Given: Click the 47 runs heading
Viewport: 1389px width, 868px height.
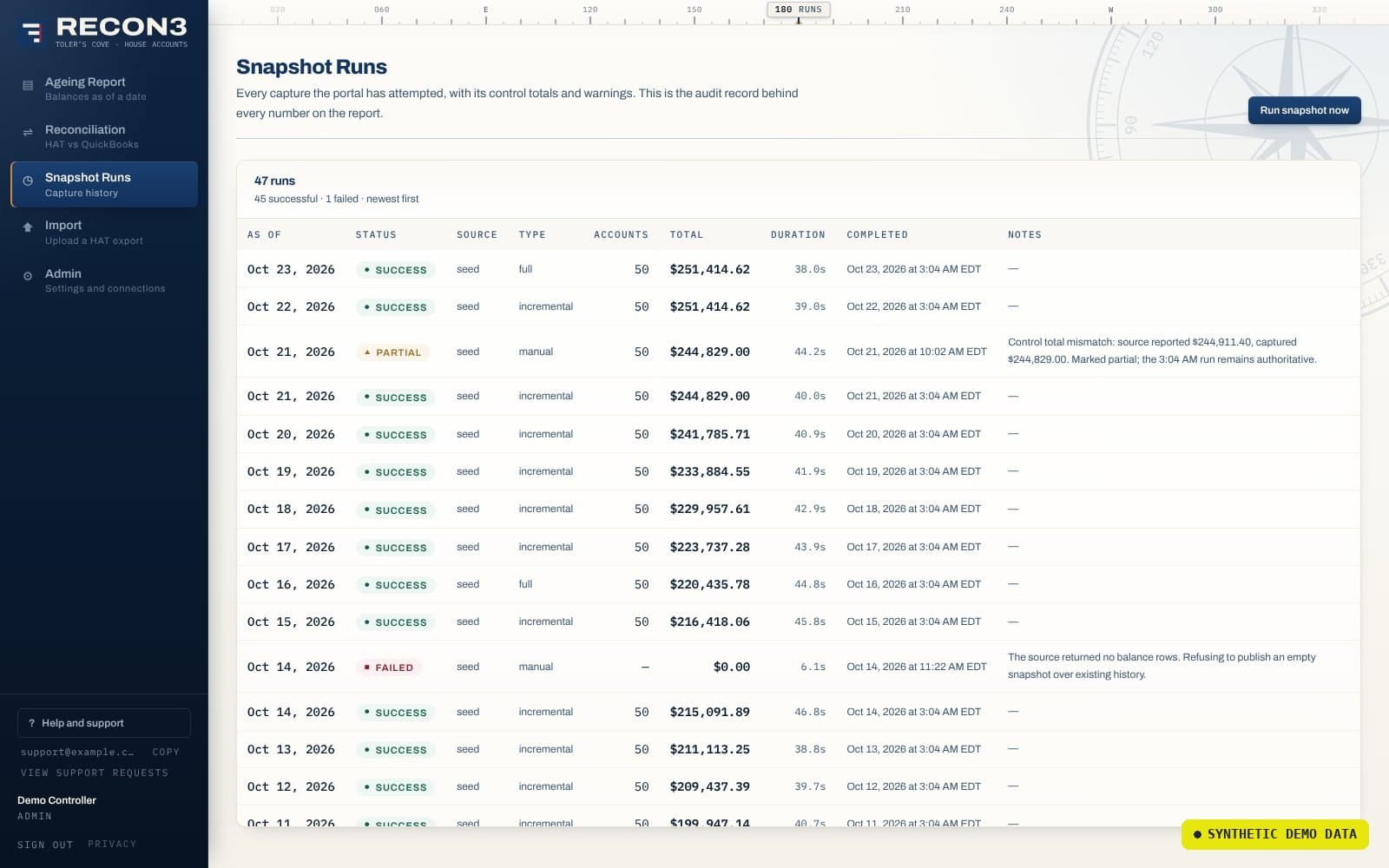Looking at the screenshot, I should (x=274, y=181).
